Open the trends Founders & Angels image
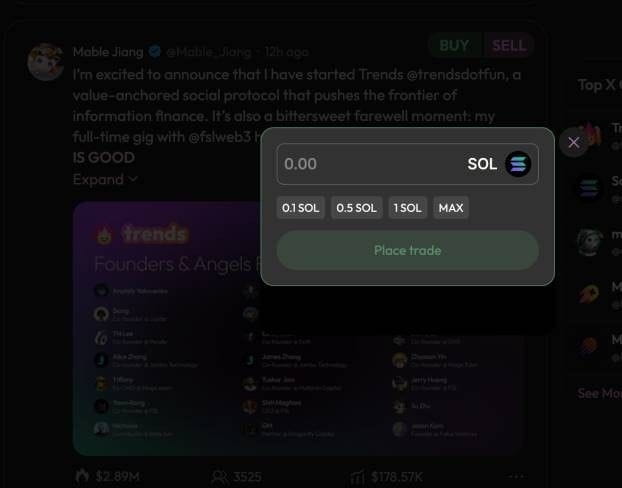Screen dimensions: 622x488 pyautogui.click(x=299, y=329)
